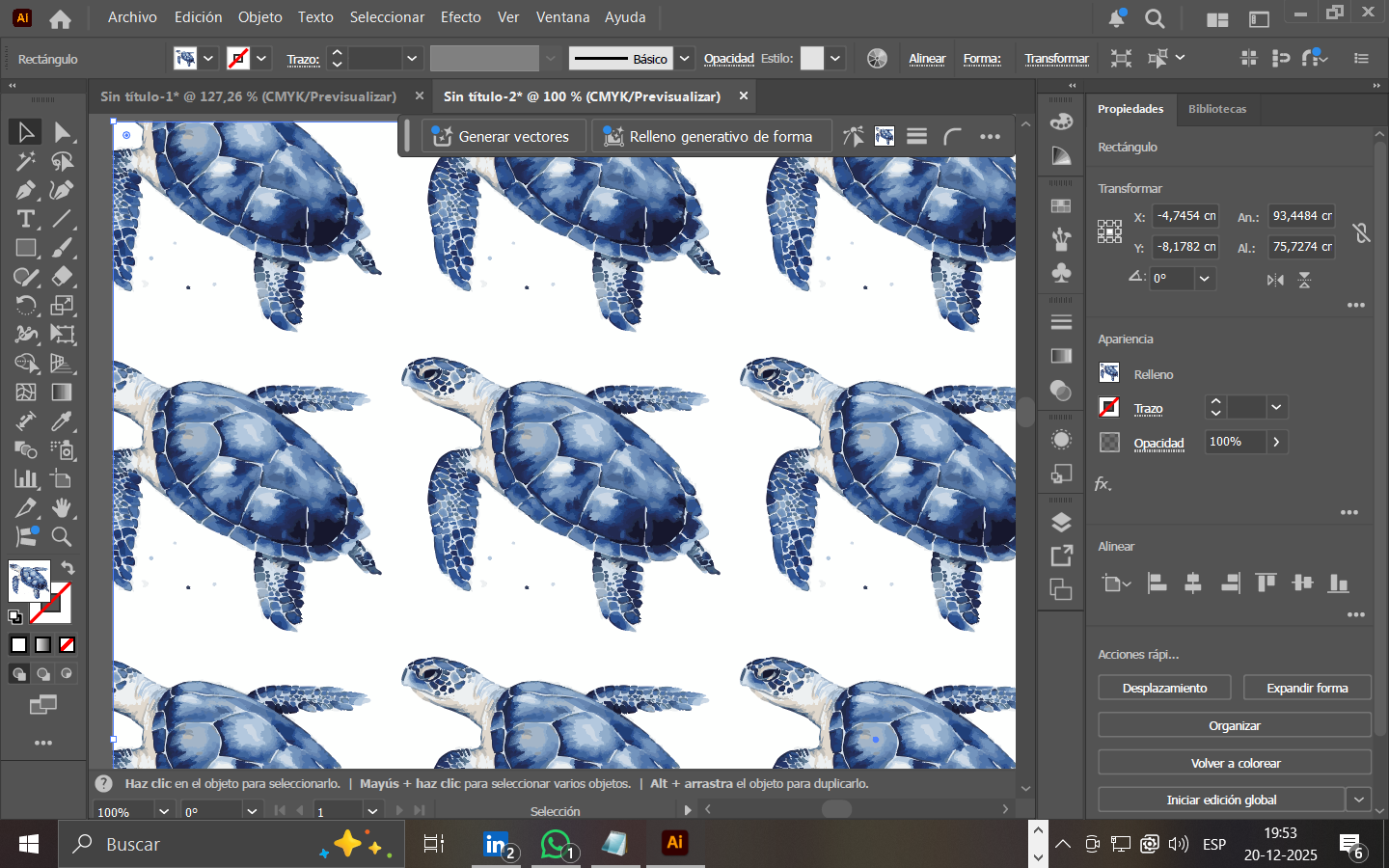This screenshot has height=868, width=1389.
Task: Open the Home screen icon
Action: (60, 18)
